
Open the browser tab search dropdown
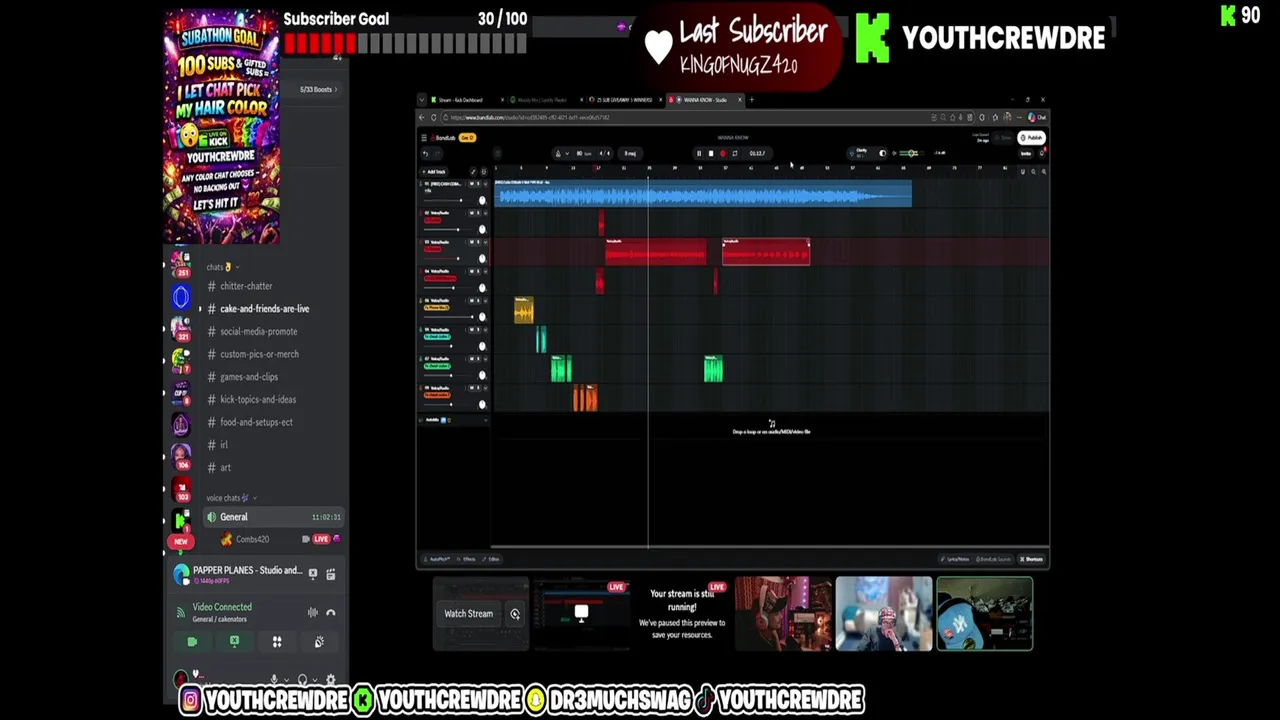[421, 100]
